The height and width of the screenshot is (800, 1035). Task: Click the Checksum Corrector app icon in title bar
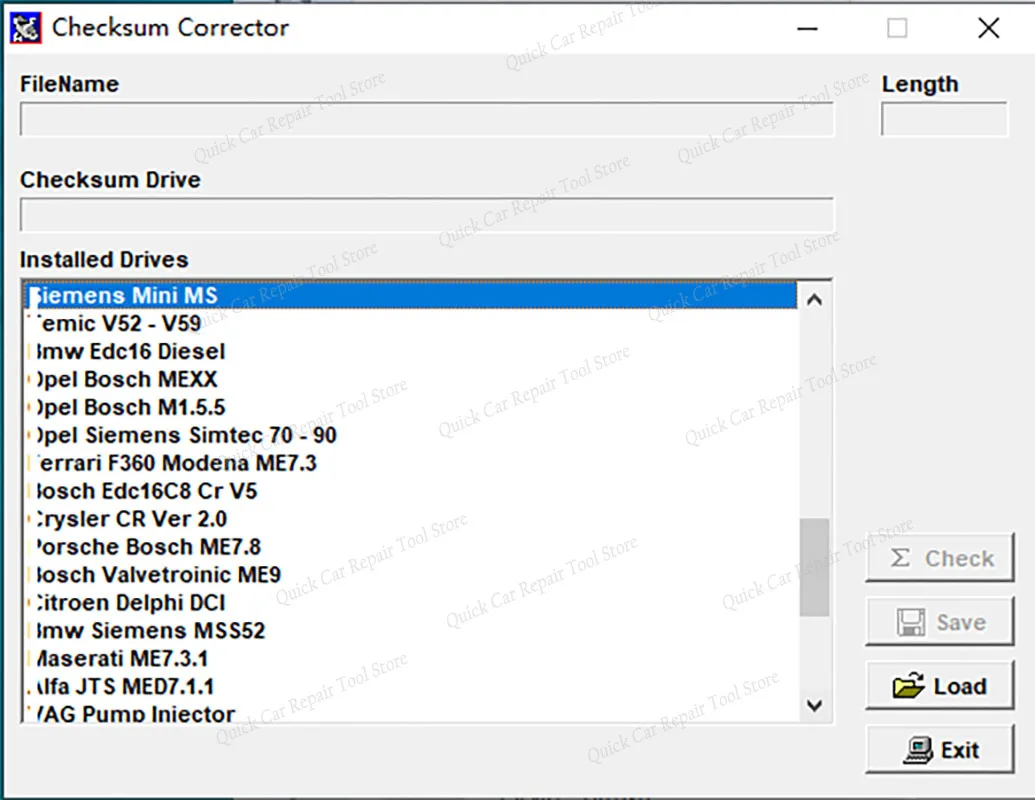pos(26,28)
